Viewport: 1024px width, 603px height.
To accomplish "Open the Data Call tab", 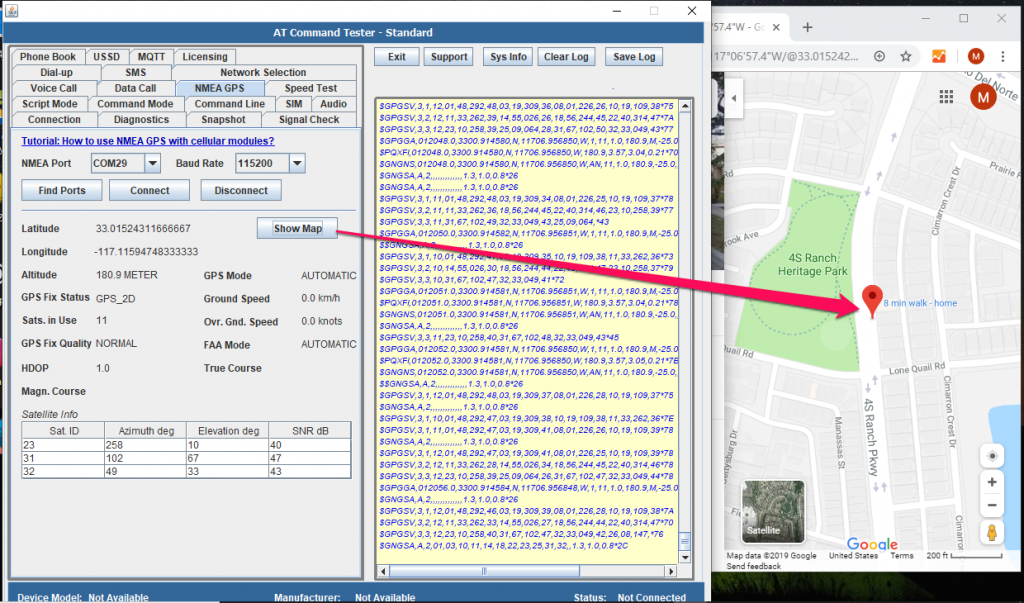I will pyautogui.click(x=135, y=88).
